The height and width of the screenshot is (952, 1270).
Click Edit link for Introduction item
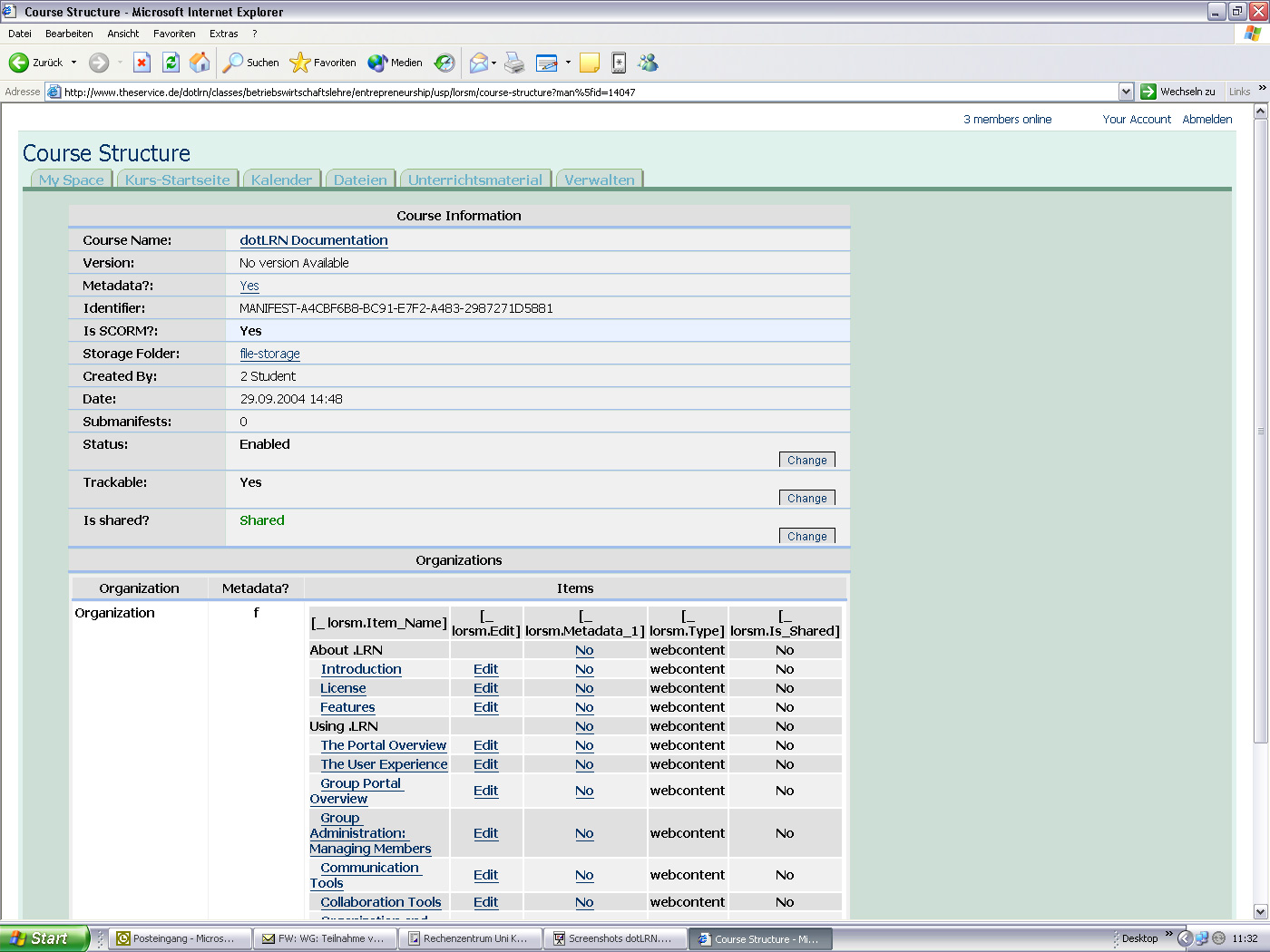coord(485,669)
